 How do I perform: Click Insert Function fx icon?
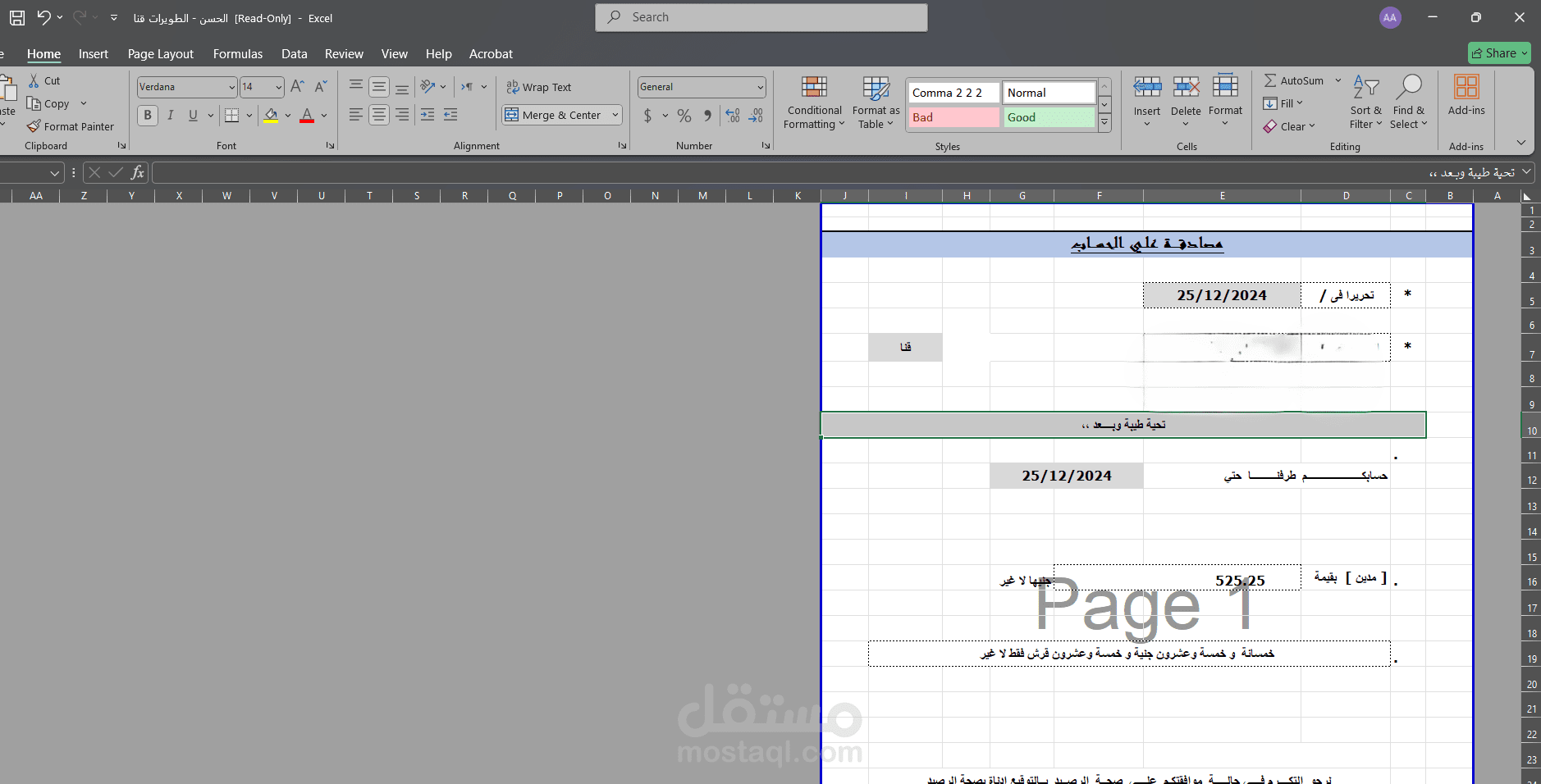137,172
